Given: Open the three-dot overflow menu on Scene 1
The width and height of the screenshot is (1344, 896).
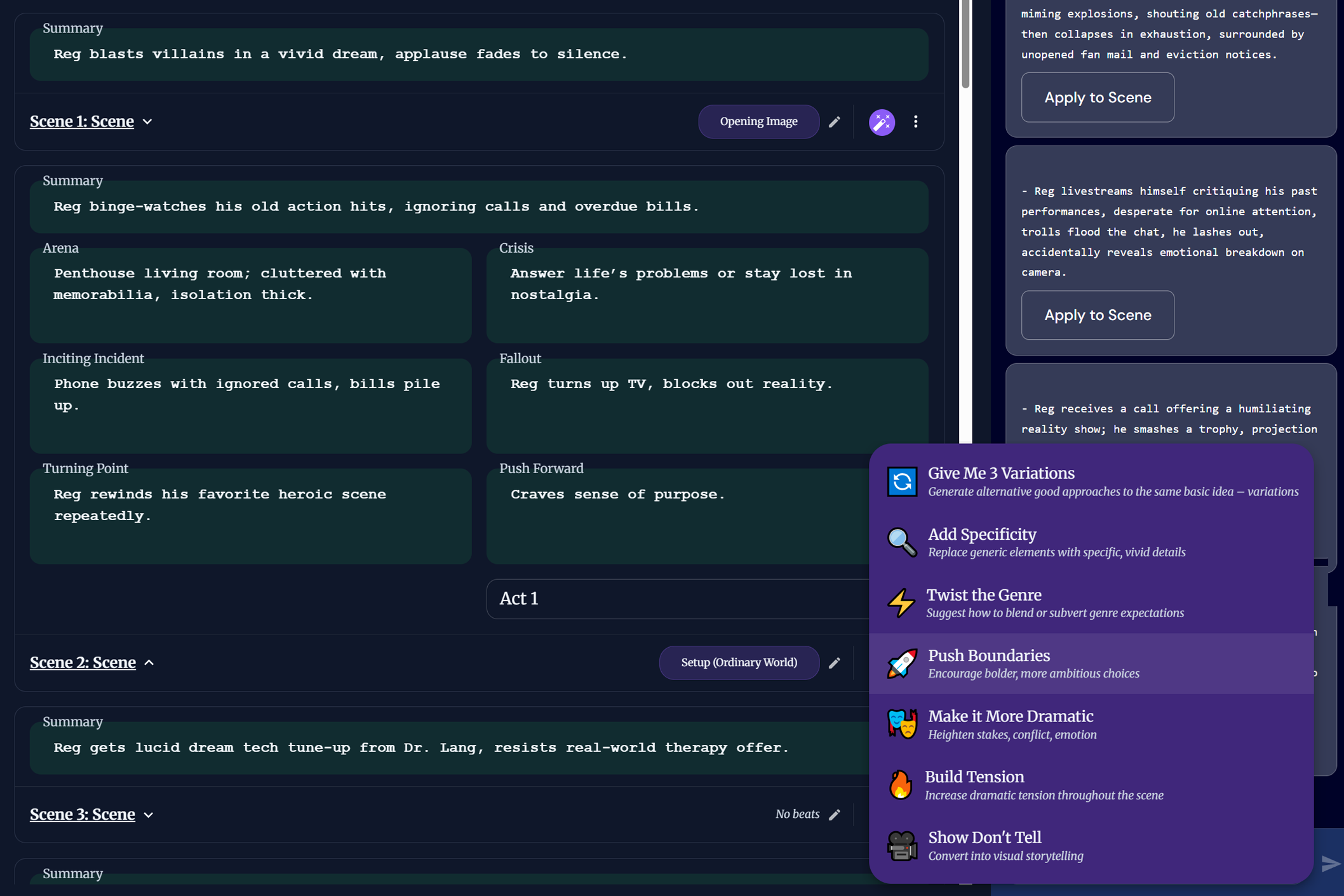Looking at the screenshot, I should pos(915,121).
